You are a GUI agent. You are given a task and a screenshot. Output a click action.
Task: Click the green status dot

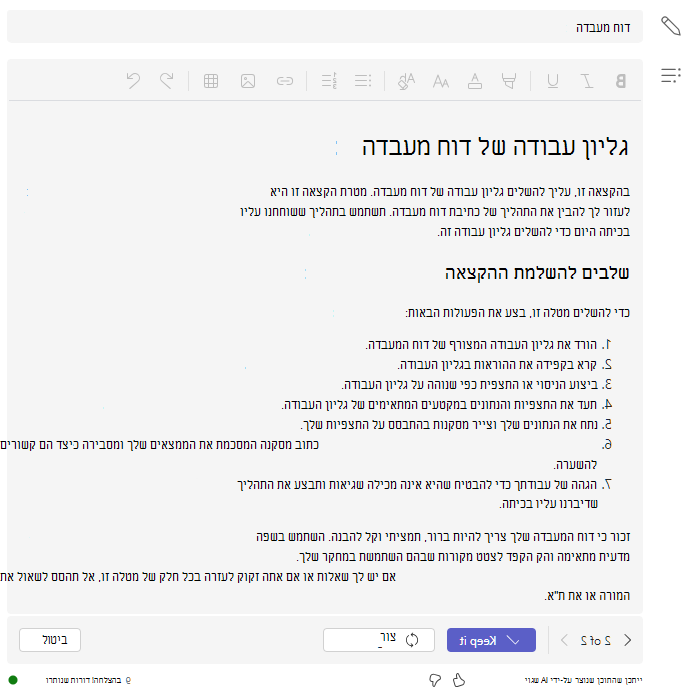tap(13, 680)
